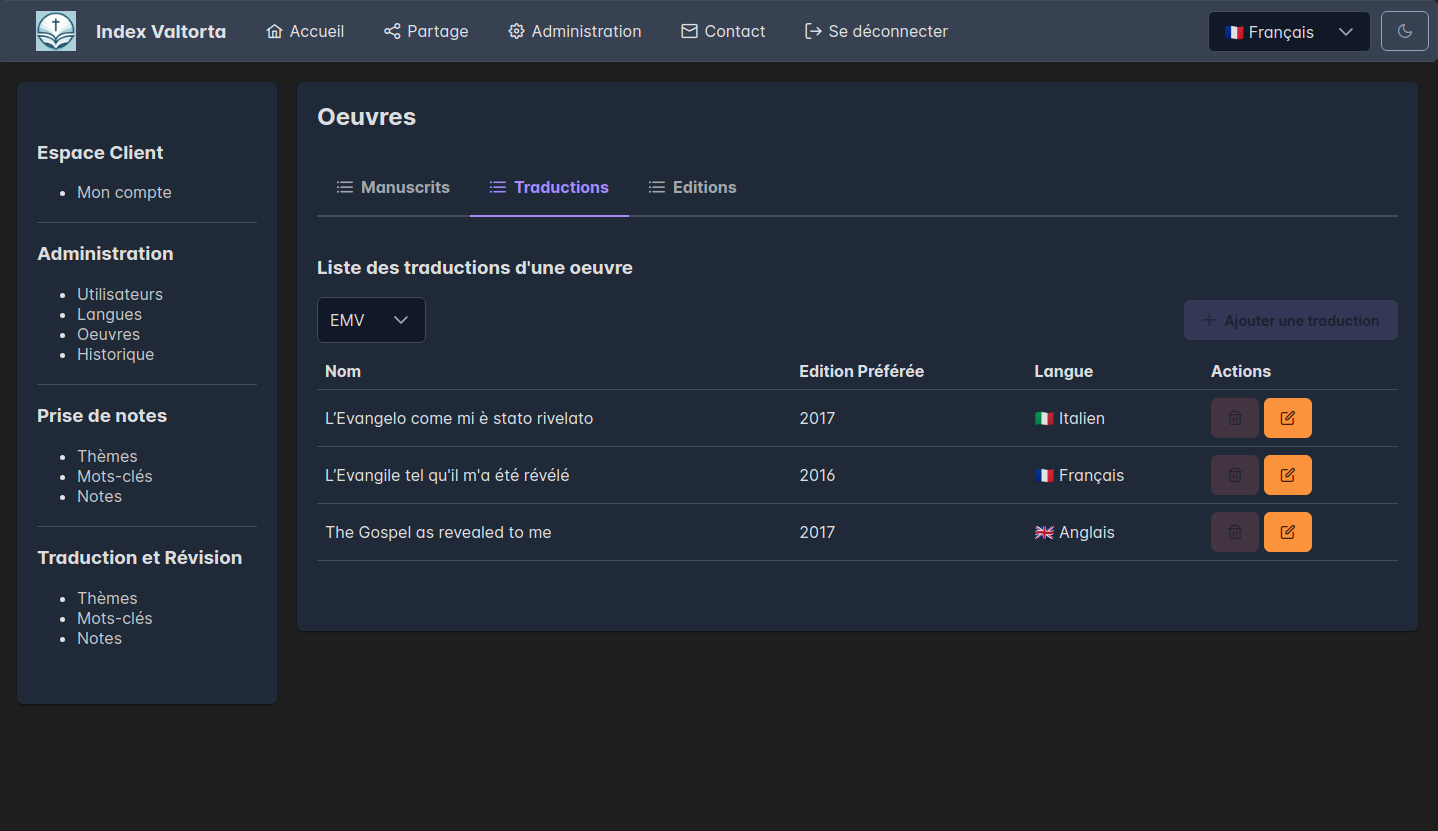The image size is (1438, 831).
Task: Switch to the Manuscrits tab
Action: [x=393, y=187]
